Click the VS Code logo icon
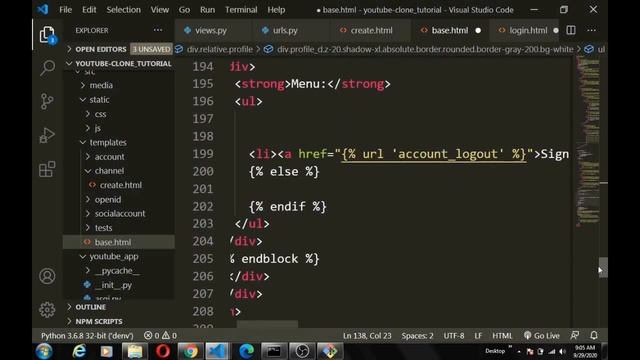640x360 pixels. [x=43, y=9]
